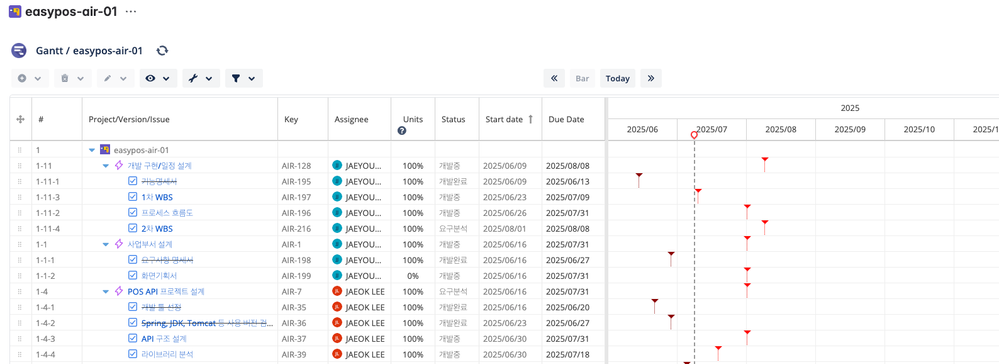The image size is (999, 364).
Task: Click the 2025/08 month header in timeline
Action: (780, 129)
